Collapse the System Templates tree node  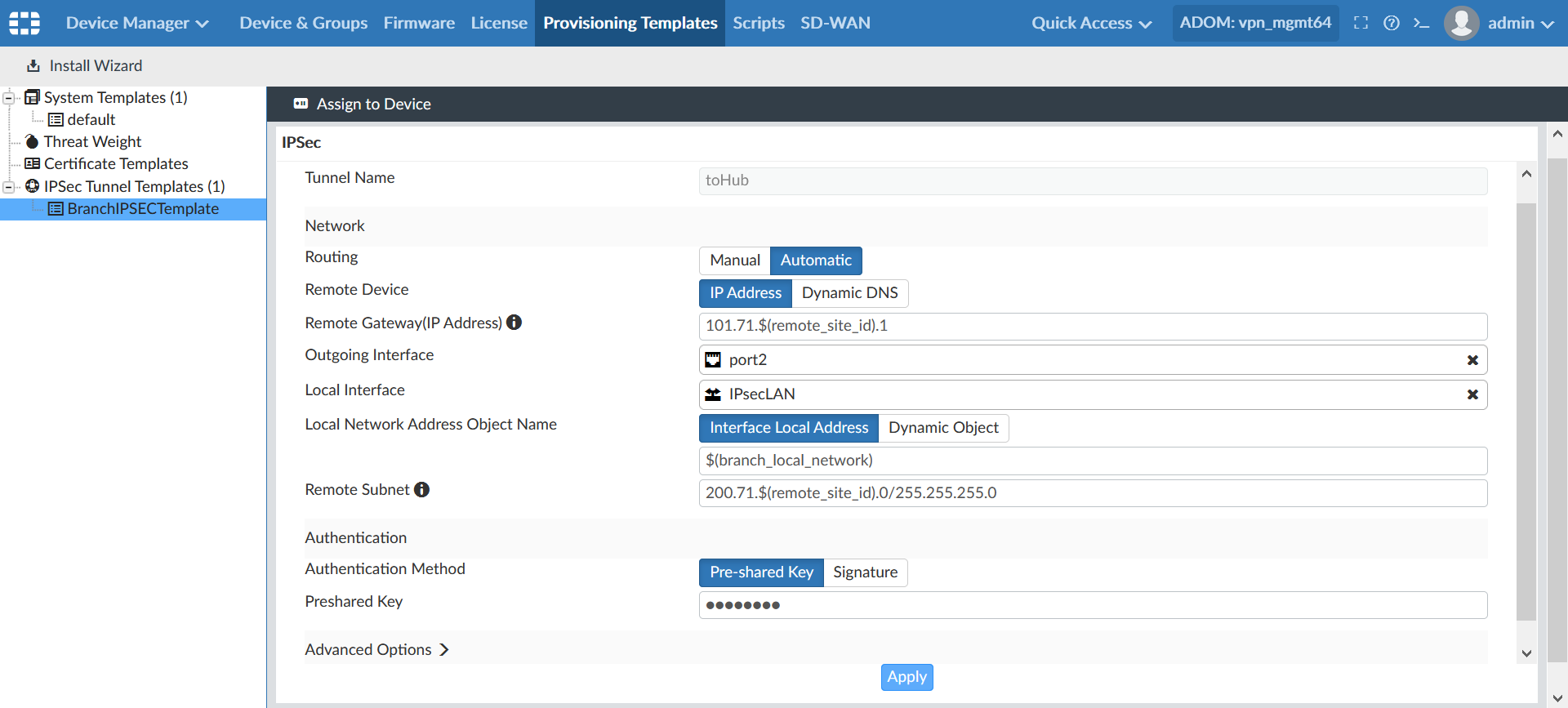click(x=8, y=98)
